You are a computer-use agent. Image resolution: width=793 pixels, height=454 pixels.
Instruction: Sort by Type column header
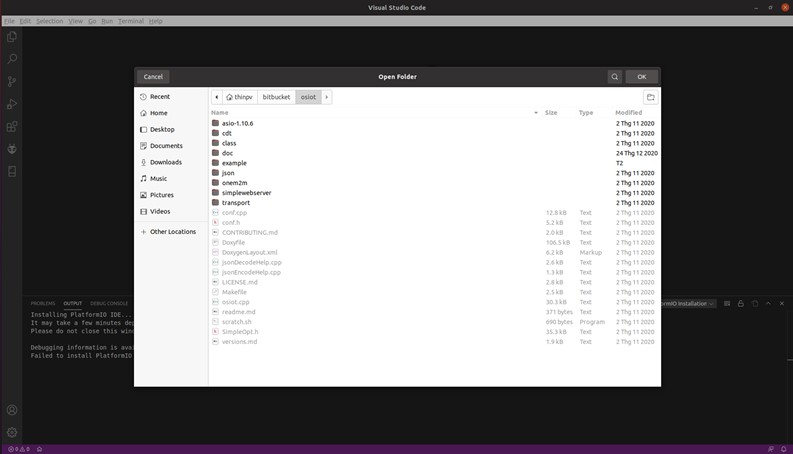(586, 113)
